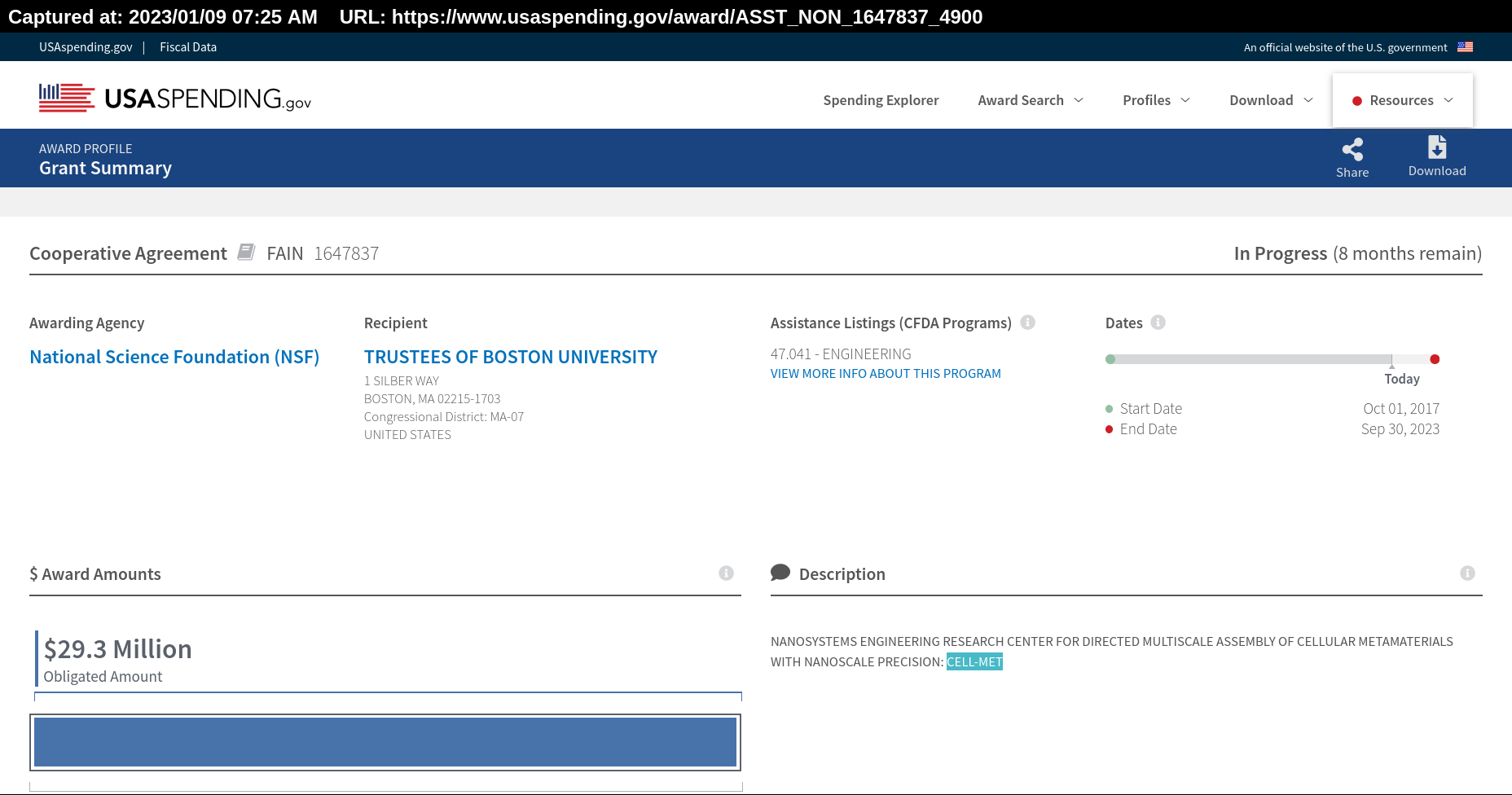
Task: Open the USAspending.gov logo home link
Action: point(175,99)
